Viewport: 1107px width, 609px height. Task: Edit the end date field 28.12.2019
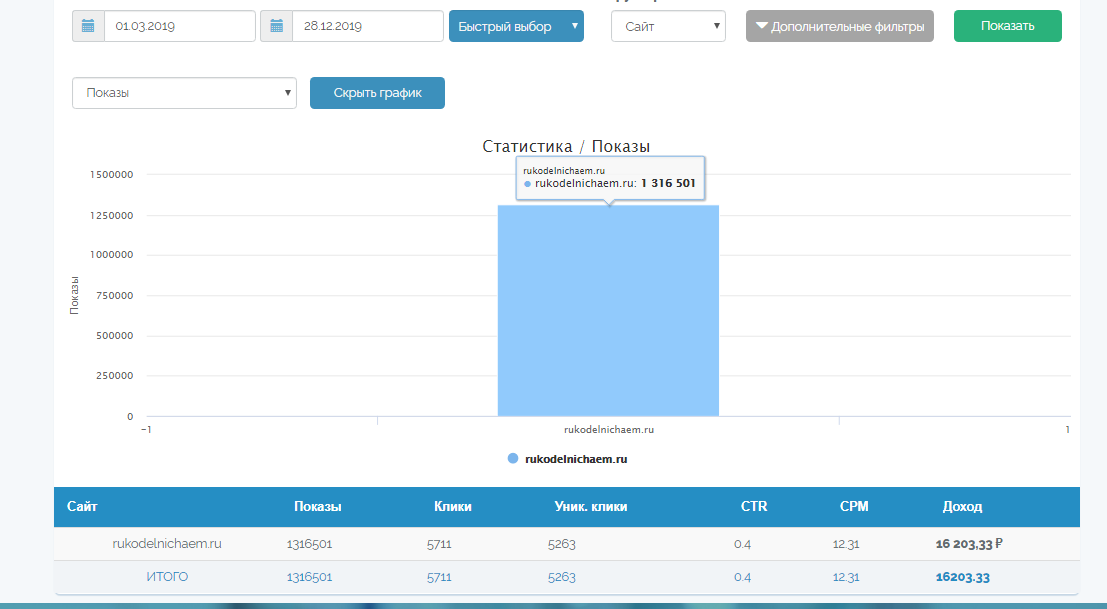pos(368,26)
